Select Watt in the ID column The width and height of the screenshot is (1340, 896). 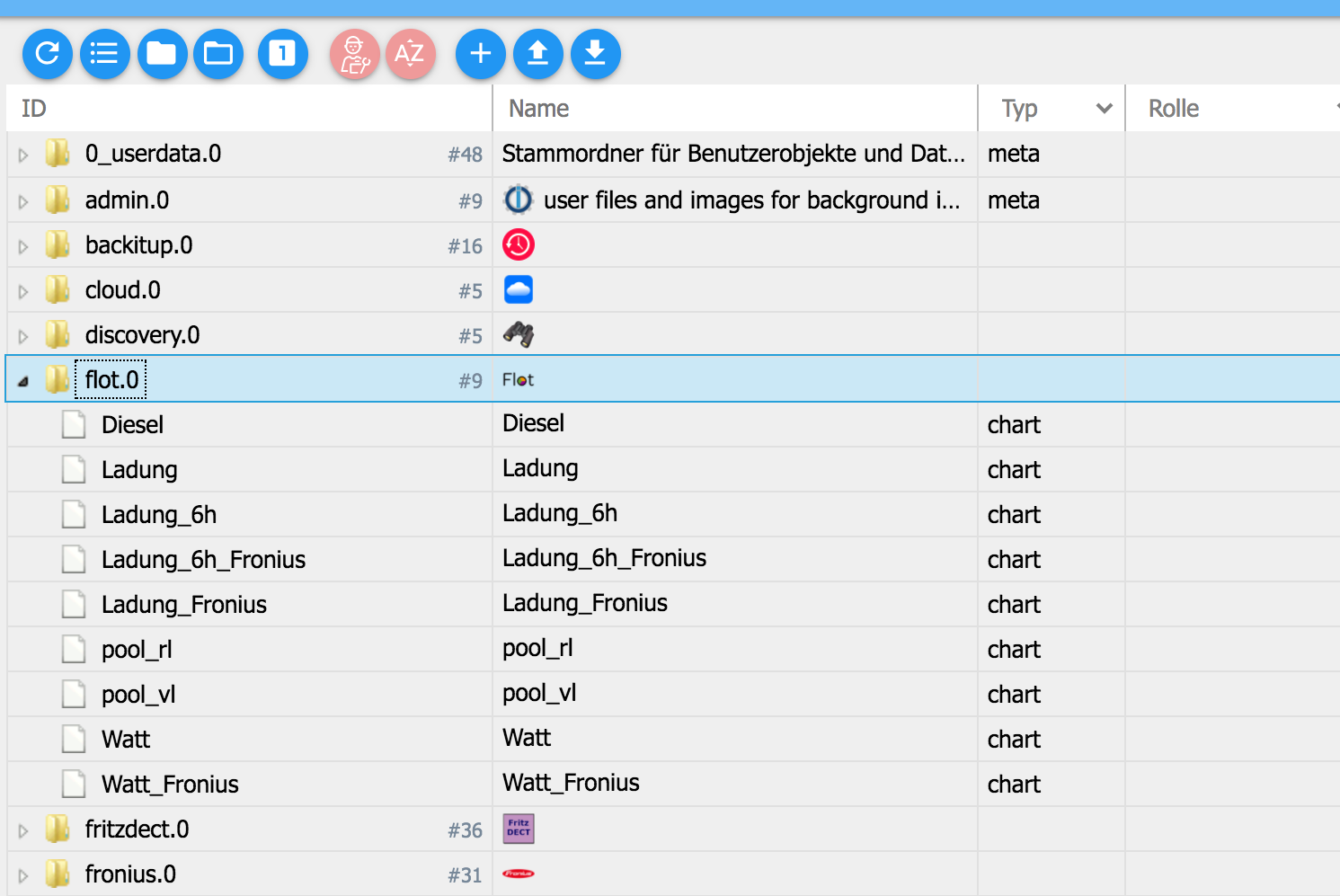126,739
